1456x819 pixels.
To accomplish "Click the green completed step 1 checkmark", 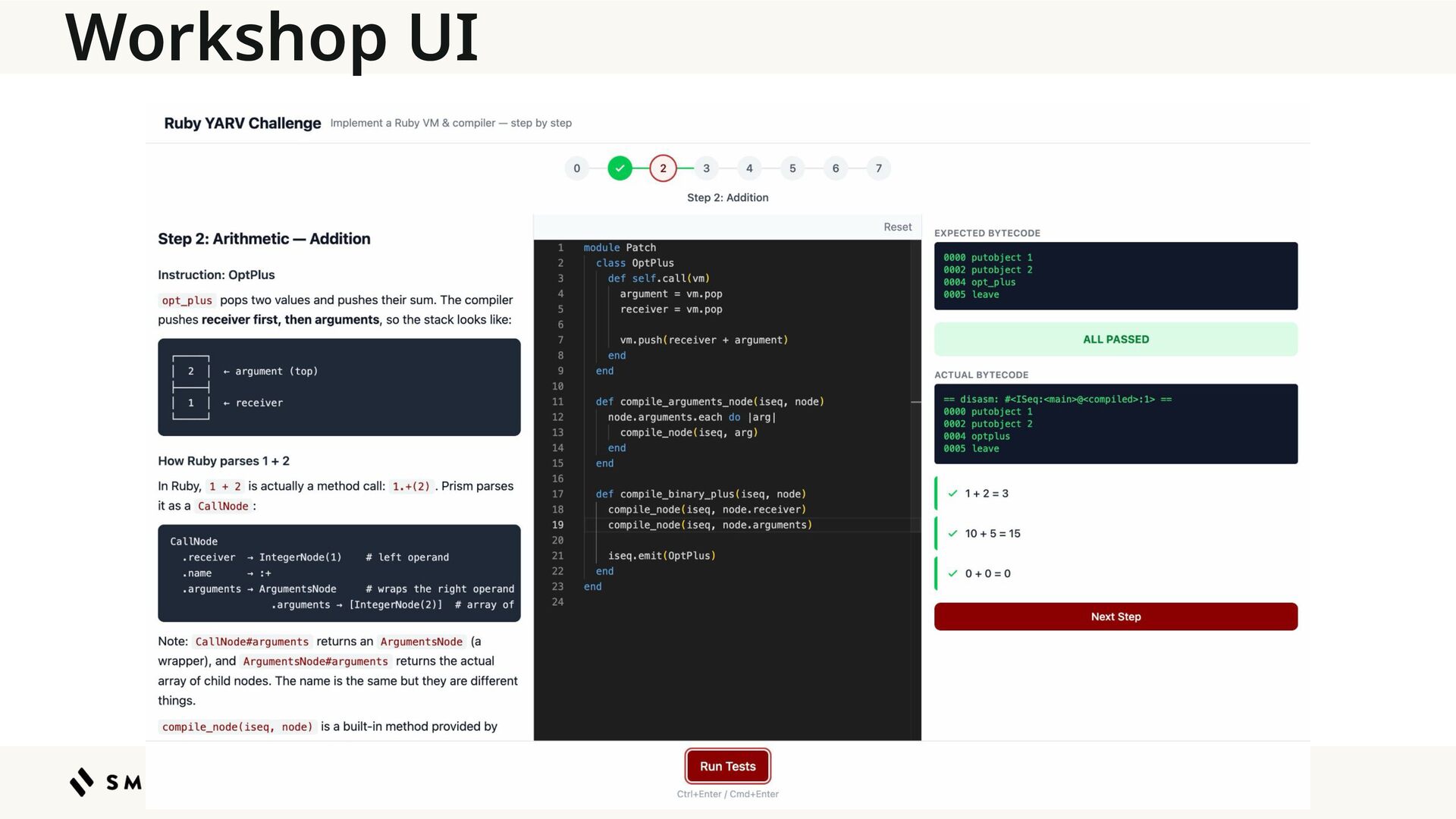I will tap(620, 168).
